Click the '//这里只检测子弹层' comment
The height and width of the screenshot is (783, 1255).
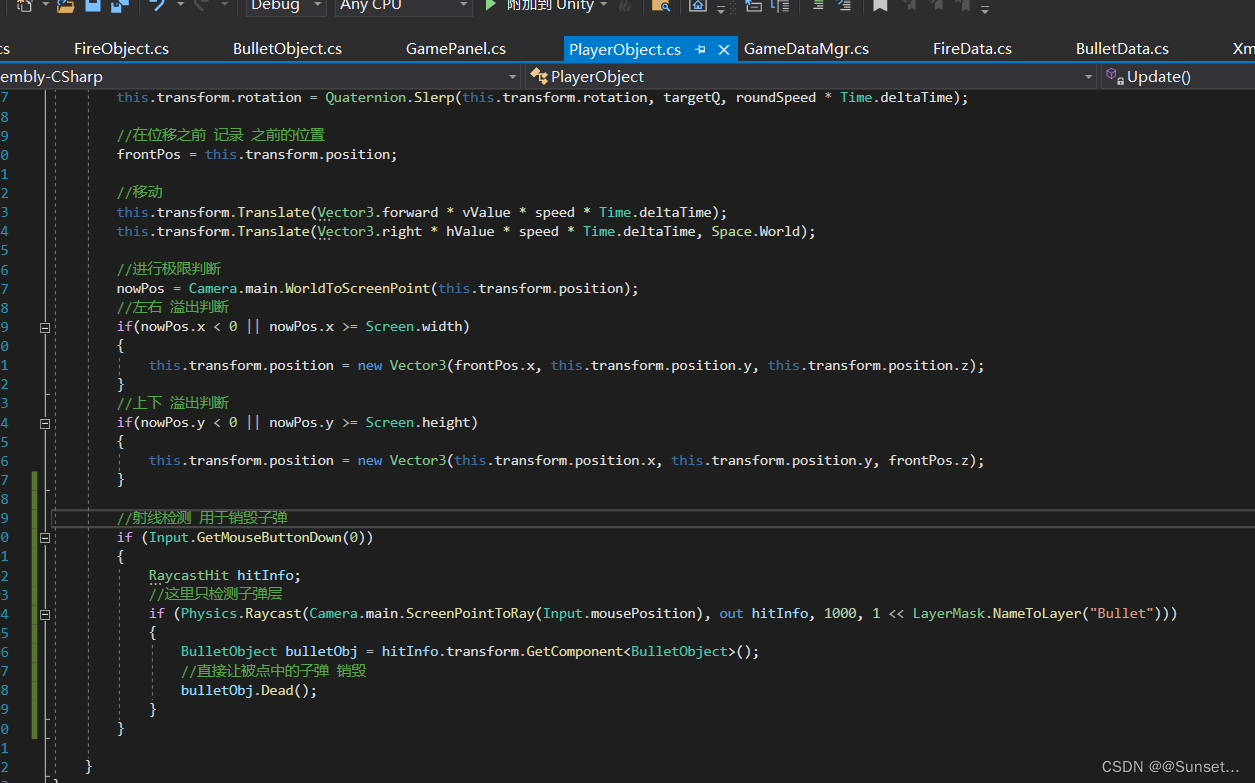coord(216,595)
